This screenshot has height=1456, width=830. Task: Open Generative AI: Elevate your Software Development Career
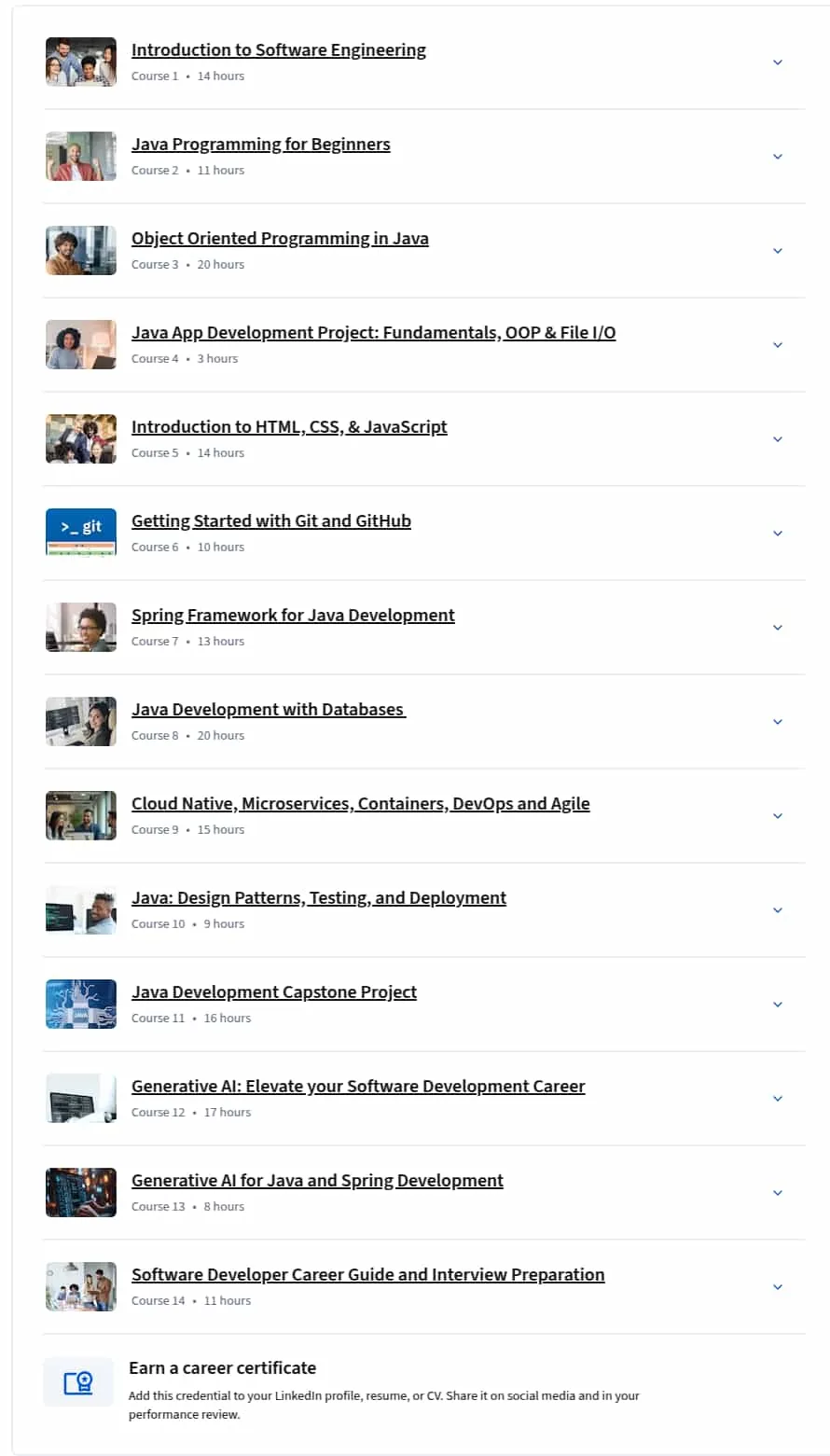358,1087
